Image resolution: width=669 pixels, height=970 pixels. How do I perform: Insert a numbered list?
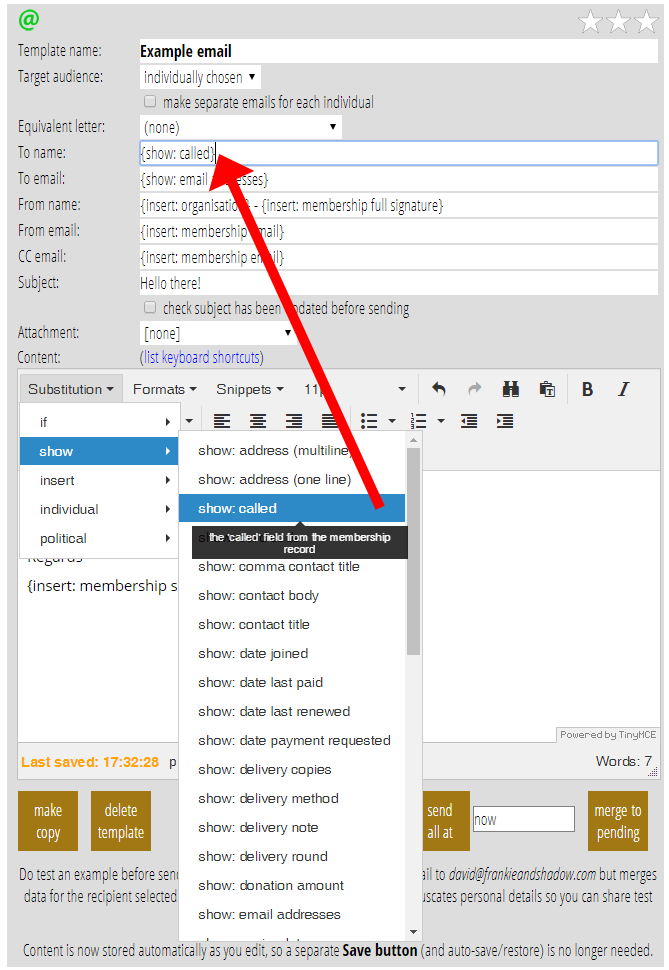[x=418, y=421]
